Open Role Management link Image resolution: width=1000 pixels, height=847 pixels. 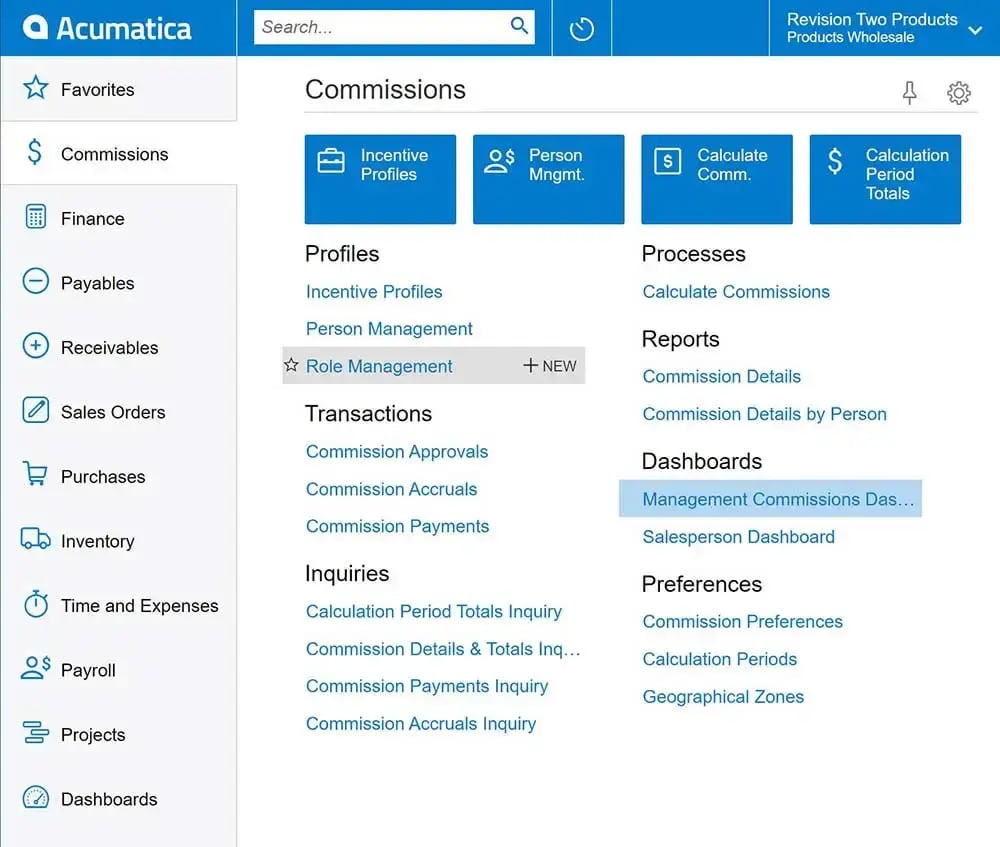pyautogui.click(x=379, y=366)
